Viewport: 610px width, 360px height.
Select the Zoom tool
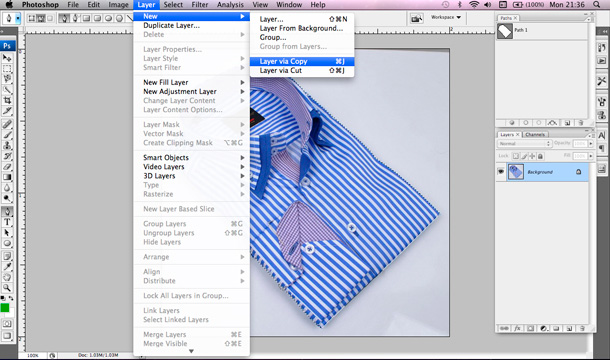(7, 288)
